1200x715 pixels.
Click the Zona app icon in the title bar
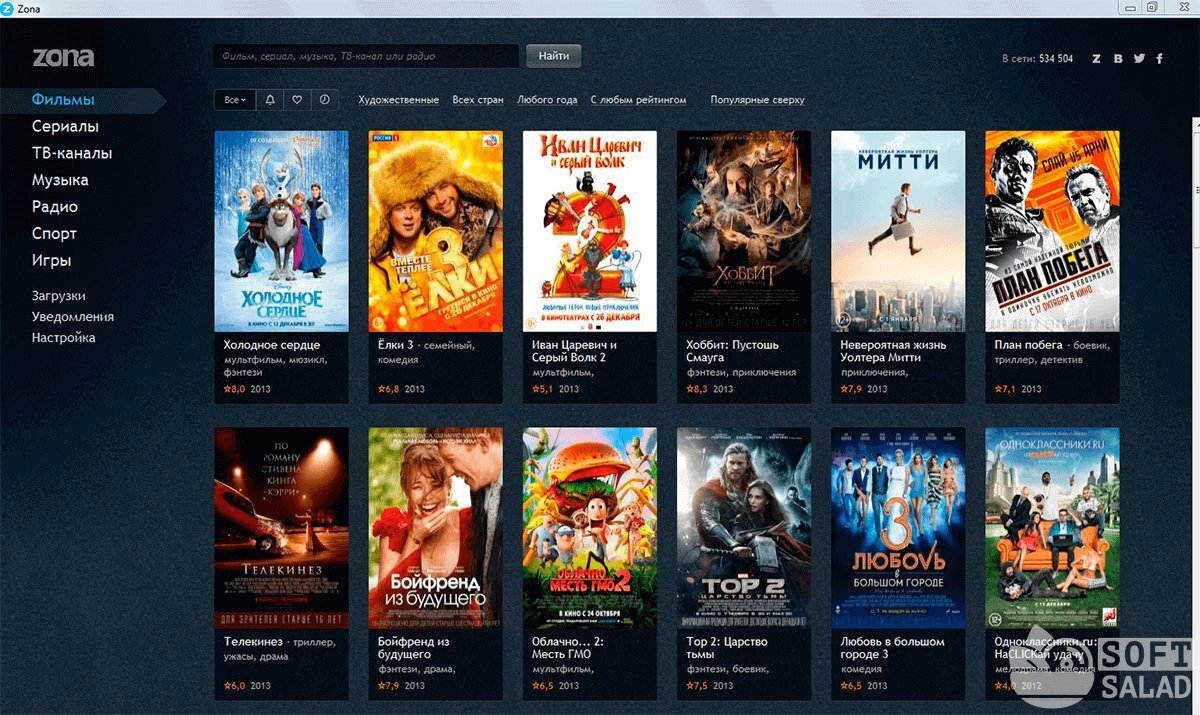pyautogui.click(x=7, y=7)
